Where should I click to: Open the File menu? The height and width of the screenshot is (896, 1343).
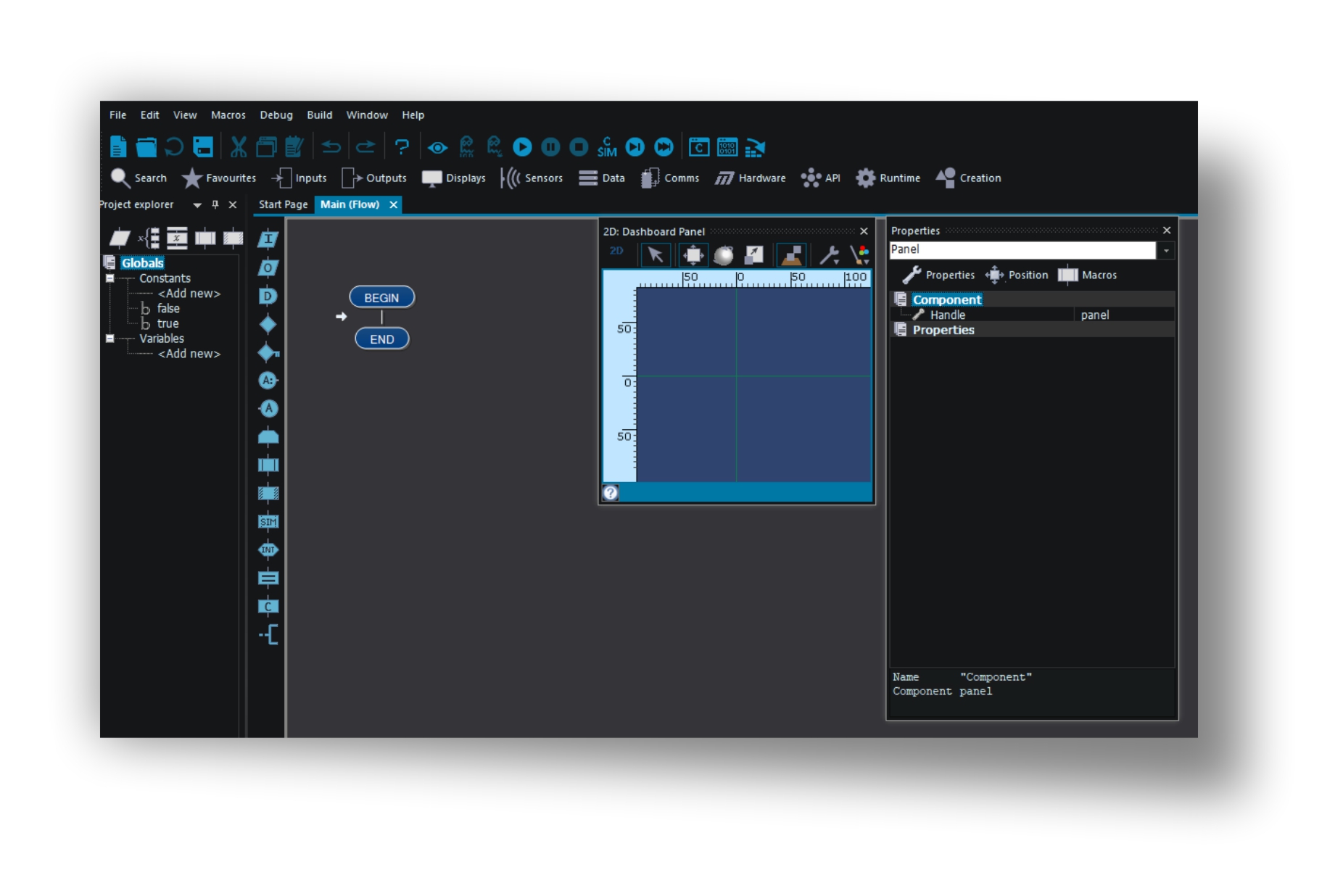pyautogui.click(x=118, y=115)
